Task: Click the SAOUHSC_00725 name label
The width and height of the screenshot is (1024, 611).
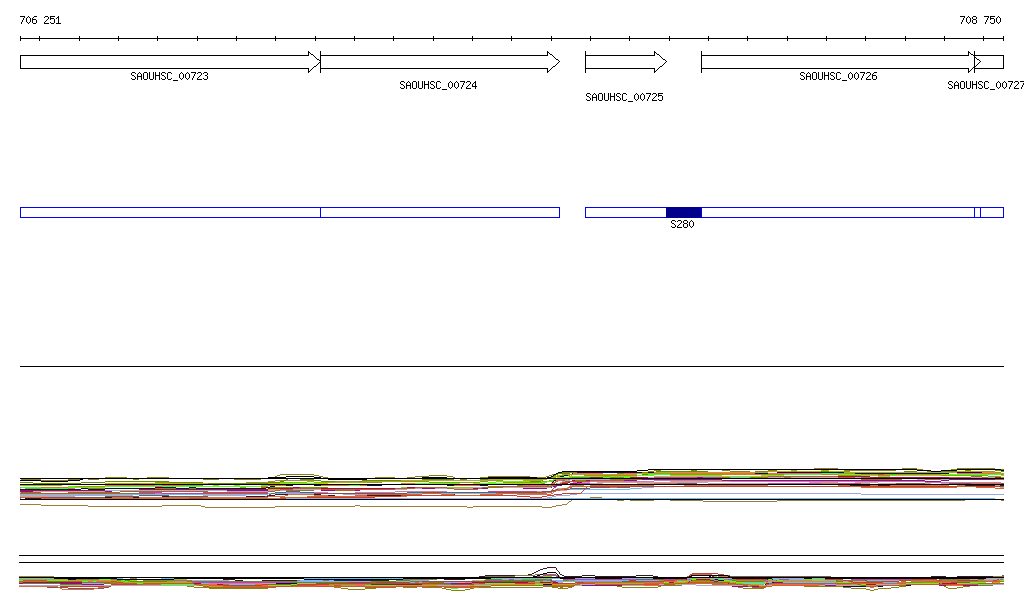Action: (624, 98)
